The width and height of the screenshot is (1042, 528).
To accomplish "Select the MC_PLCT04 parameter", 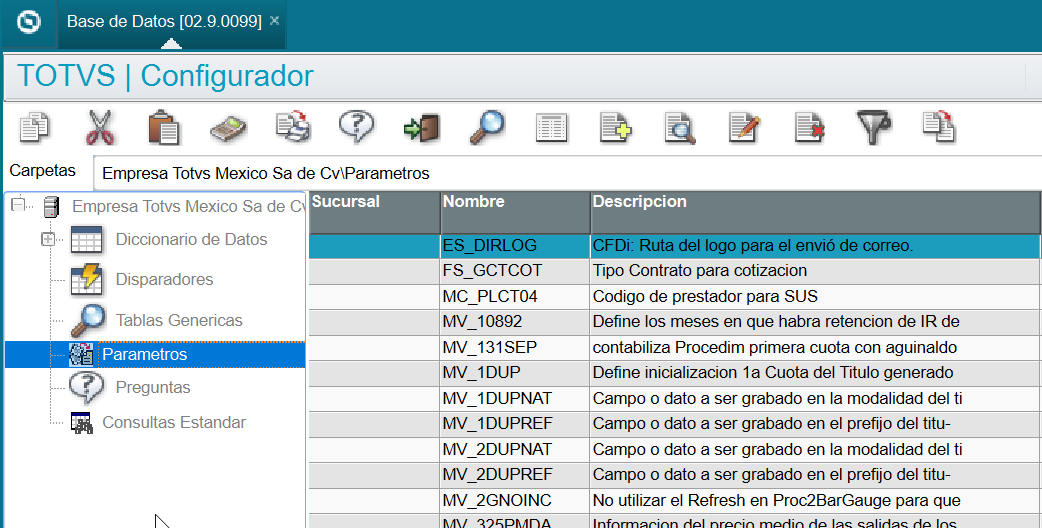I will click(490, 296).
